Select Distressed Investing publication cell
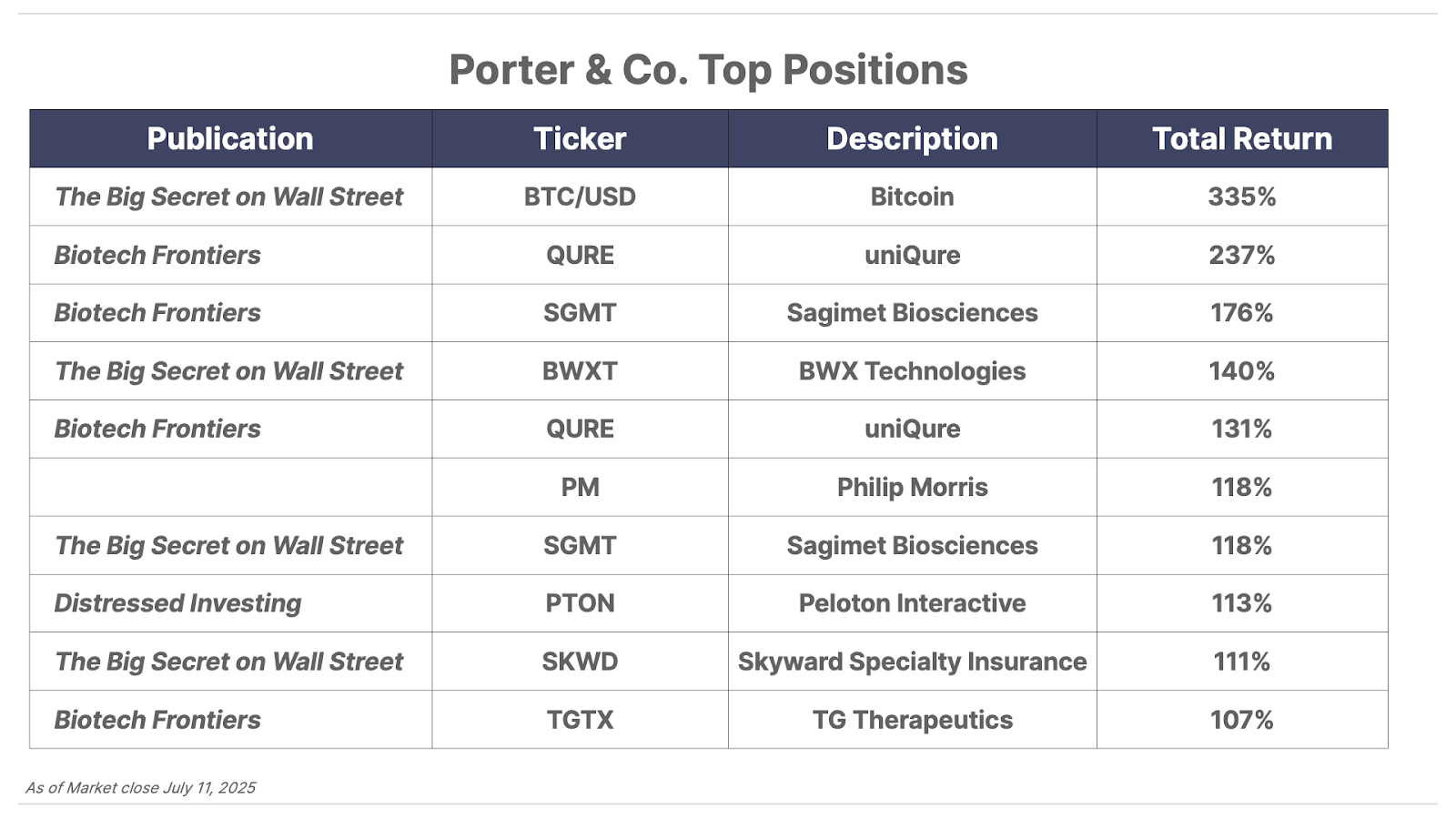 pyautogui.click(x=230, y=603)
